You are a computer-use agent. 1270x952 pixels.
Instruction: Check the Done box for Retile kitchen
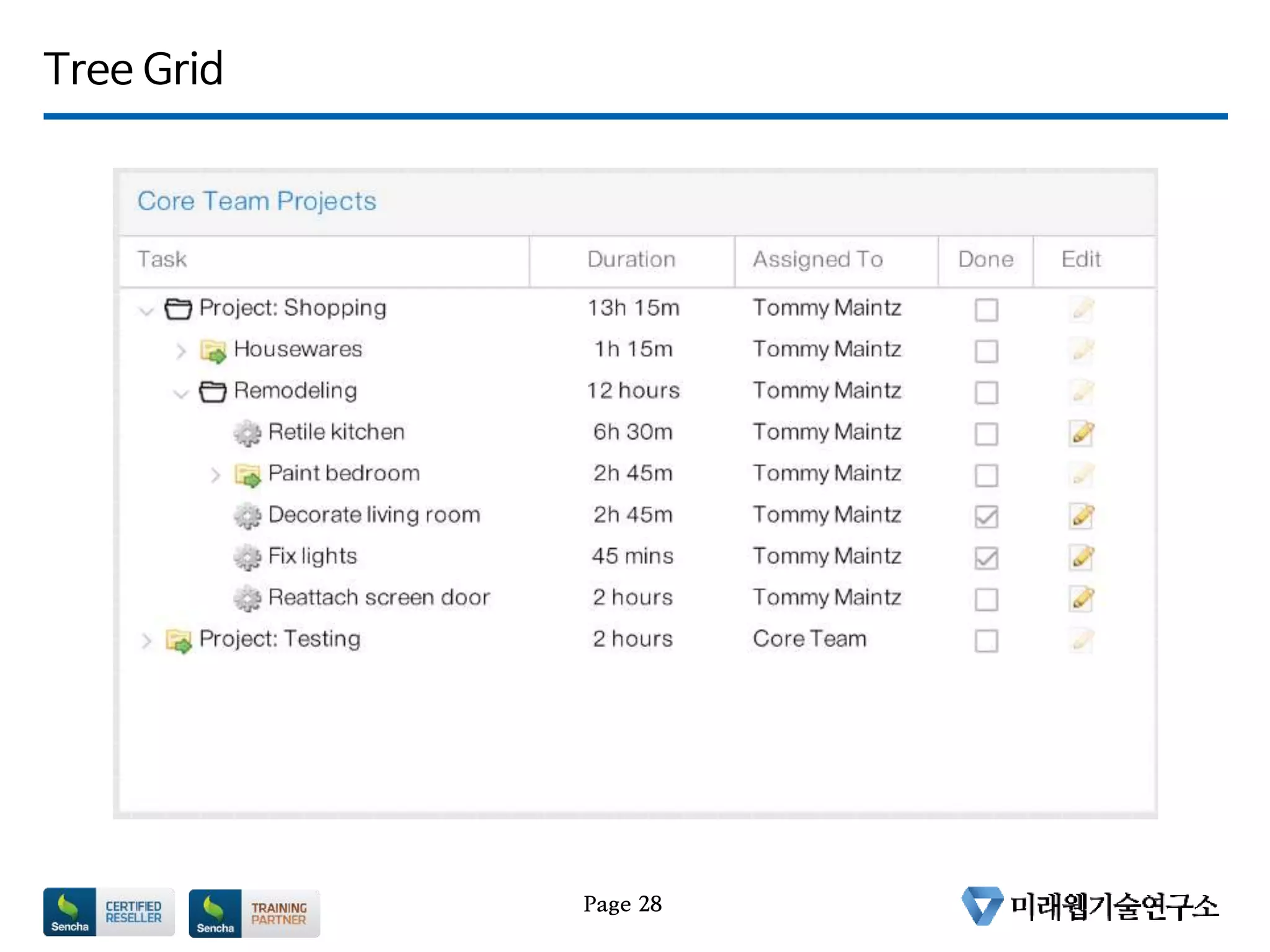[986, 434]
